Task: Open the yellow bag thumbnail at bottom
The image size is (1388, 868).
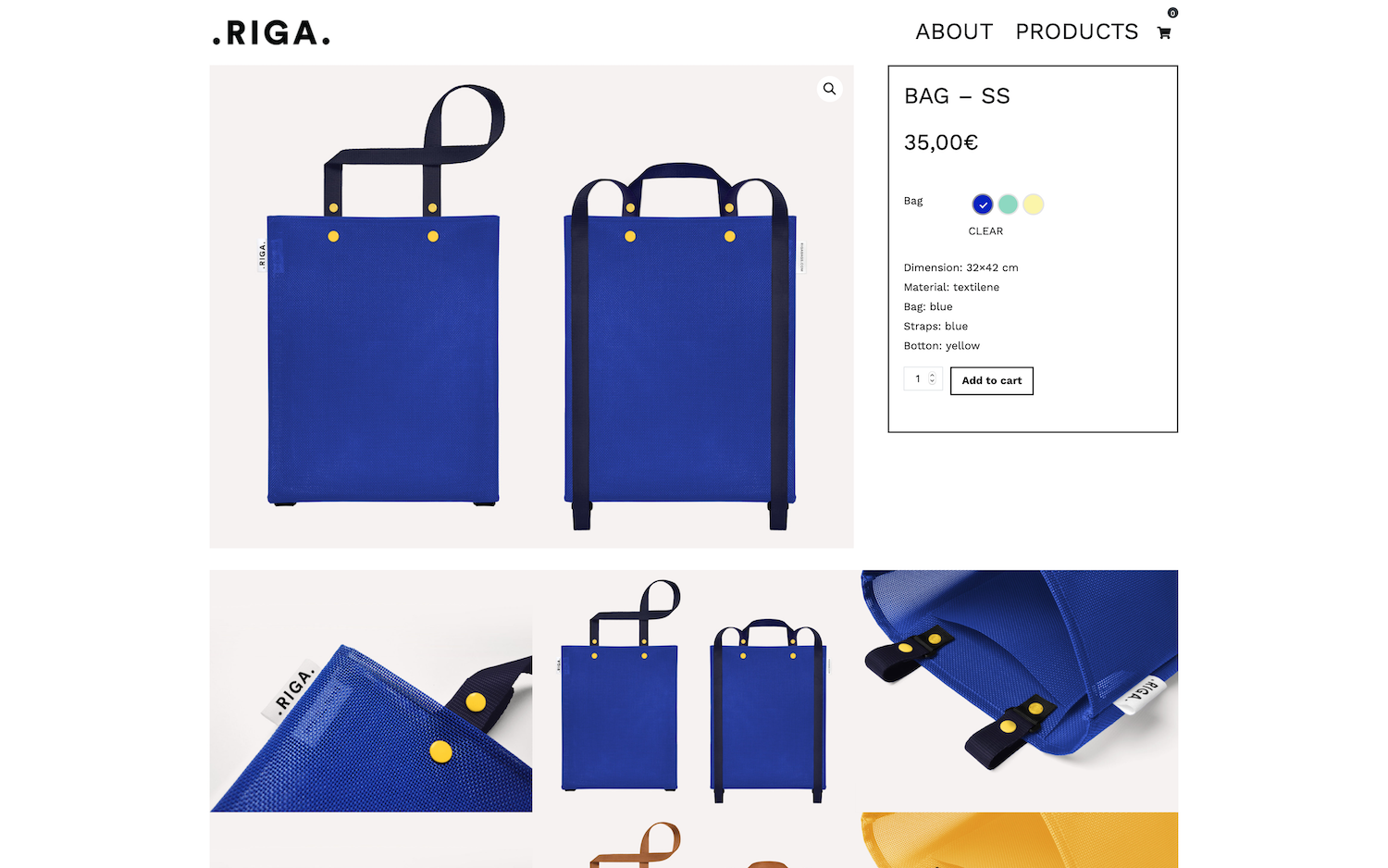Action: [1020, 840]
